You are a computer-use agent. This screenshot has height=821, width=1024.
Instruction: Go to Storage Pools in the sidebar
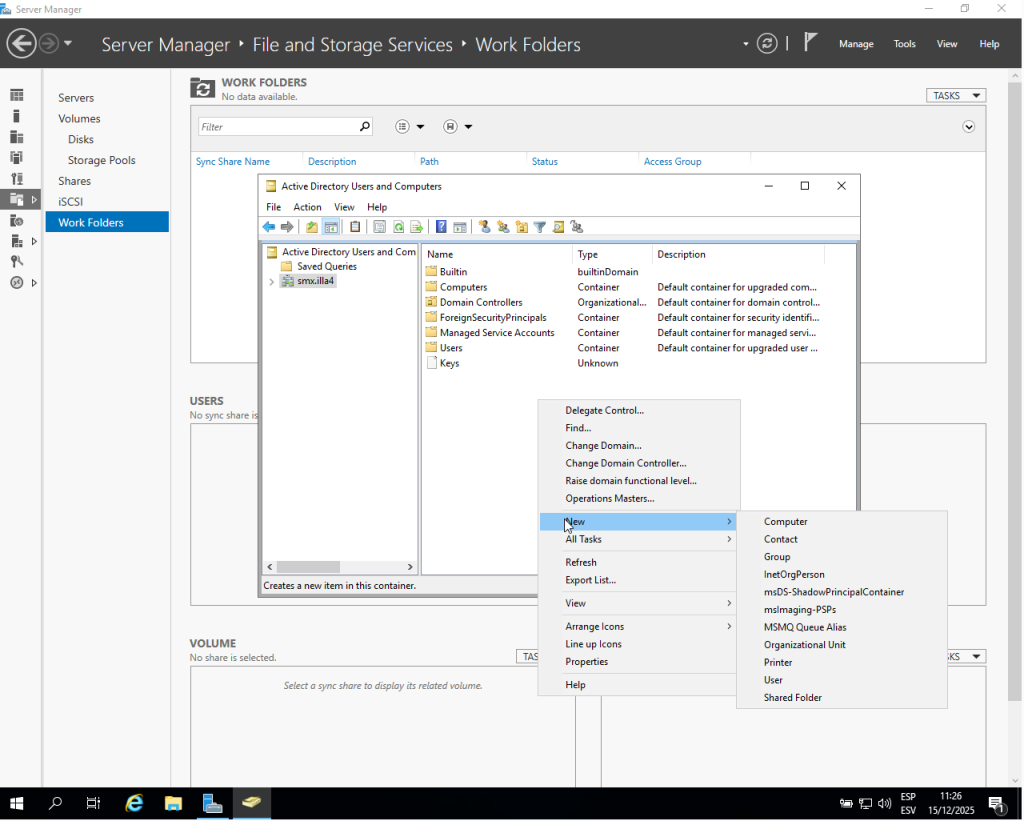click(101, 160)
